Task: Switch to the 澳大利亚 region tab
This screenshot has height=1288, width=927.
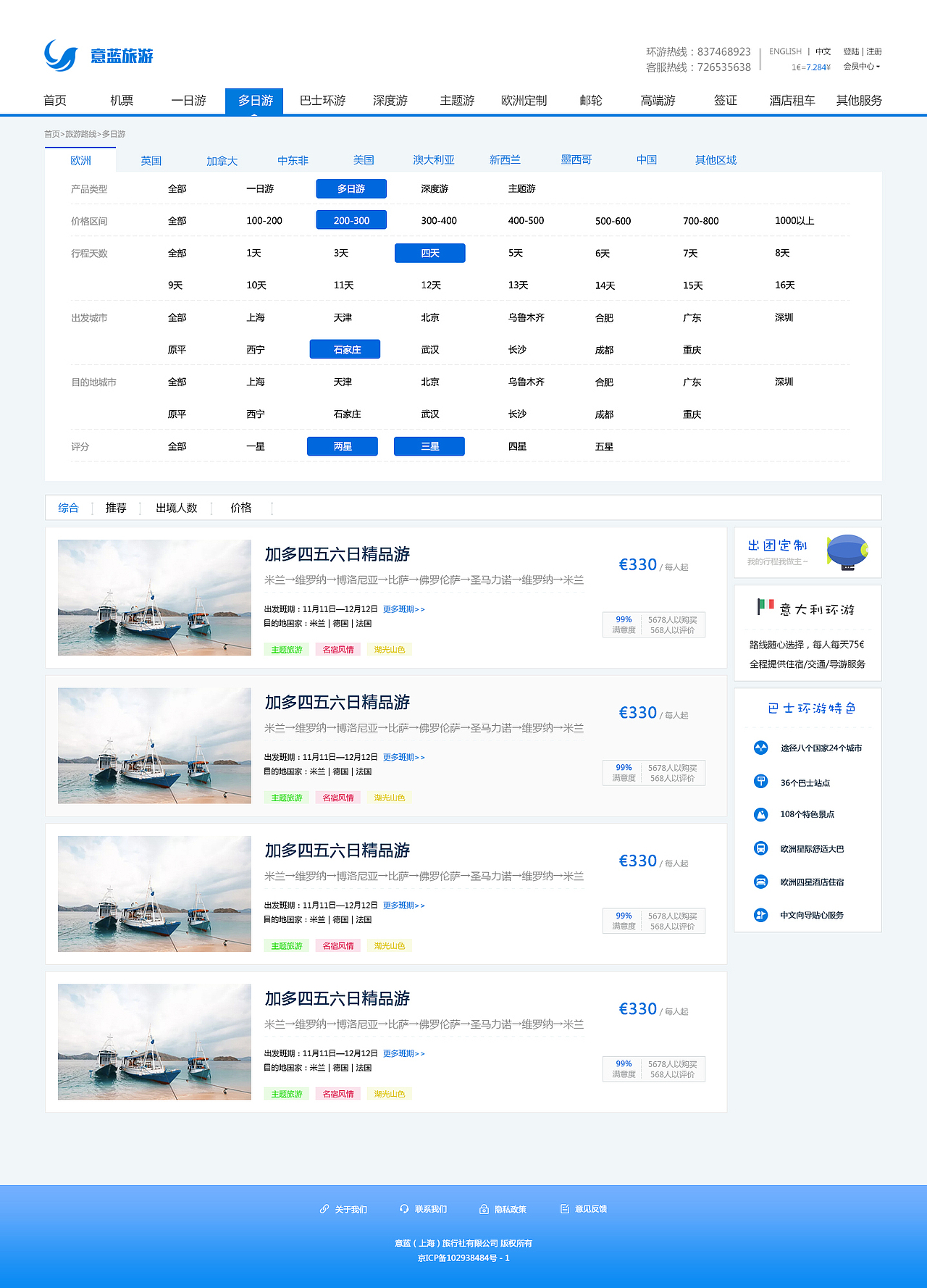Action: [x=434, y=160]
